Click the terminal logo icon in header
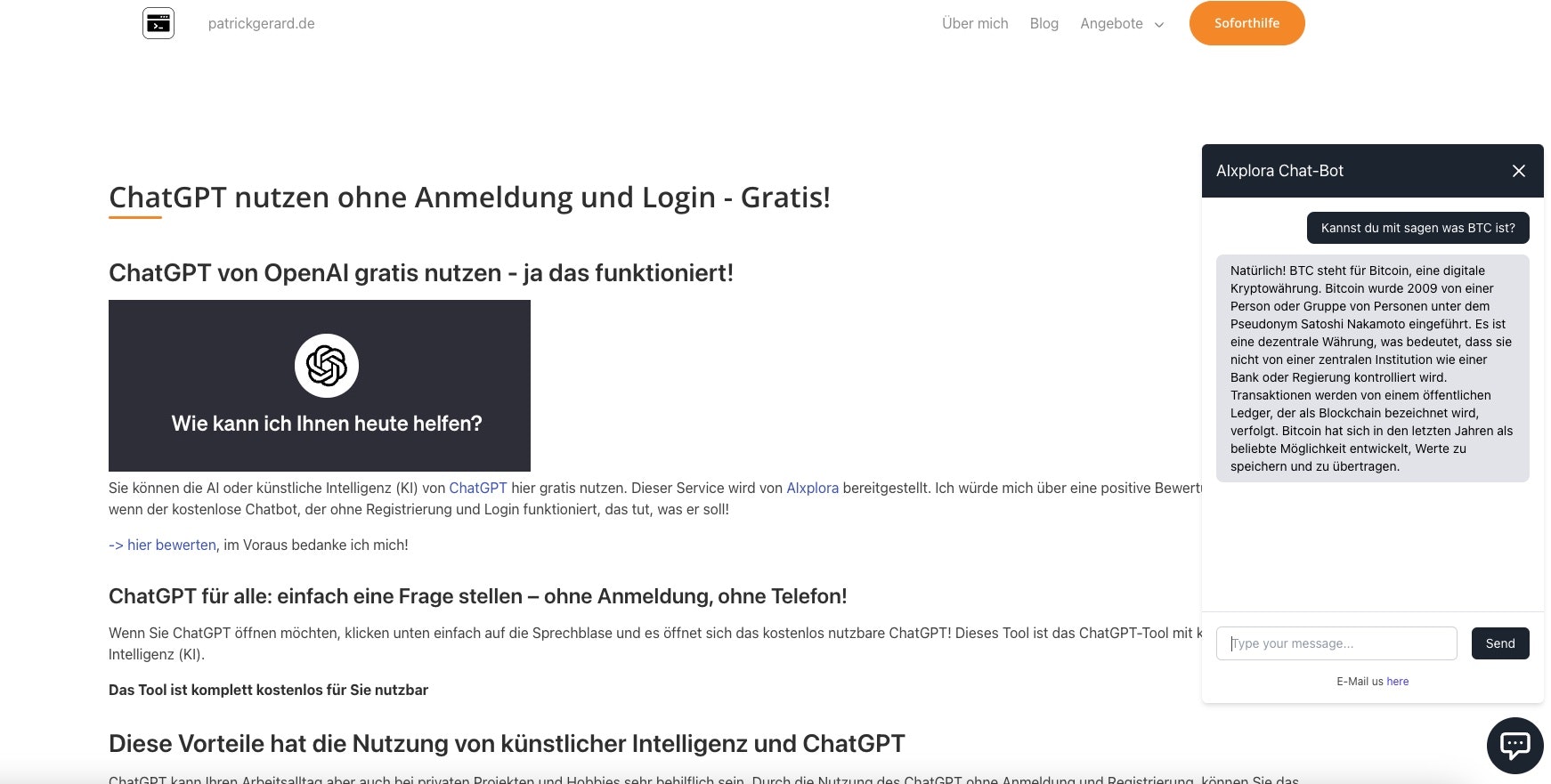This screenshot has height=784, width=1551. pos(158,23)
